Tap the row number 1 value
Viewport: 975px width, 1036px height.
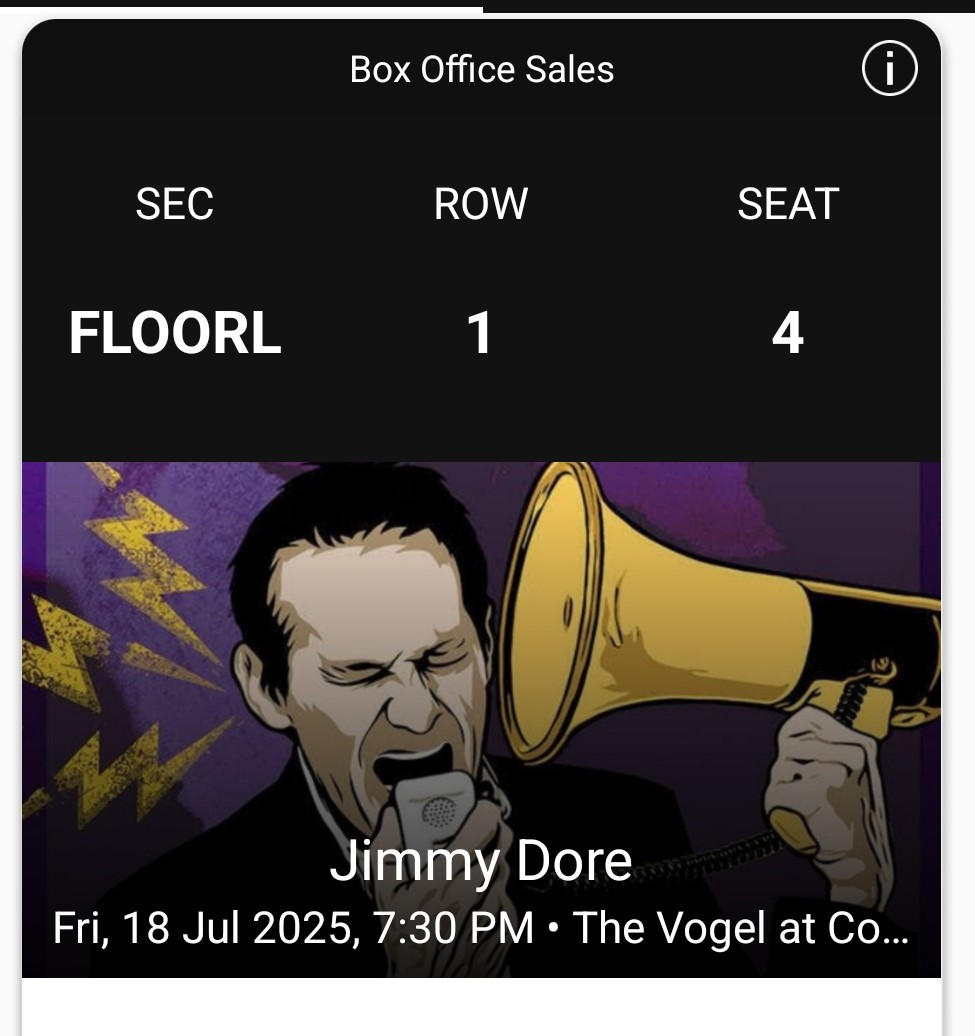coord(480,333)
